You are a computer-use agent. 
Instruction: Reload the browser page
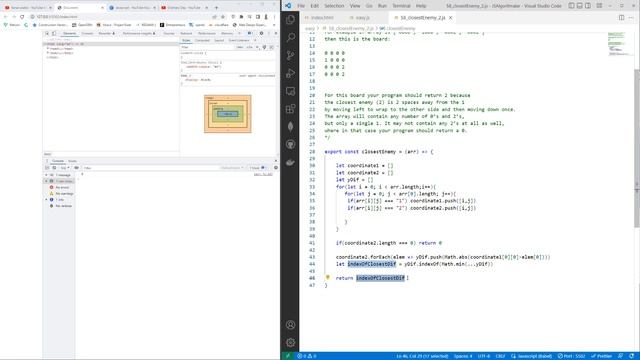22,17
